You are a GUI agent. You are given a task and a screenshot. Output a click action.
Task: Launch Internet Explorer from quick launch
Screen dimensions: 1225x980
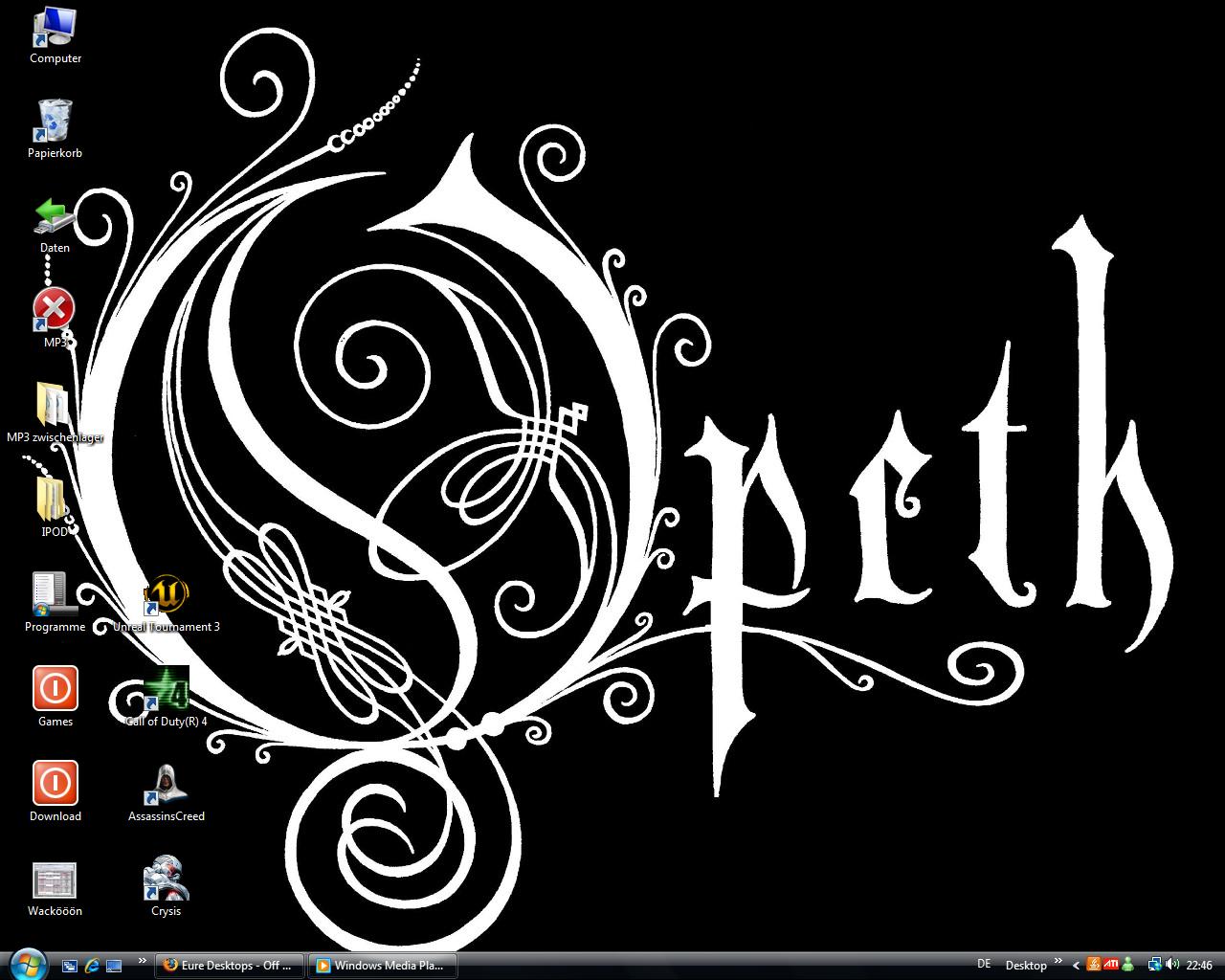(92, 966)
